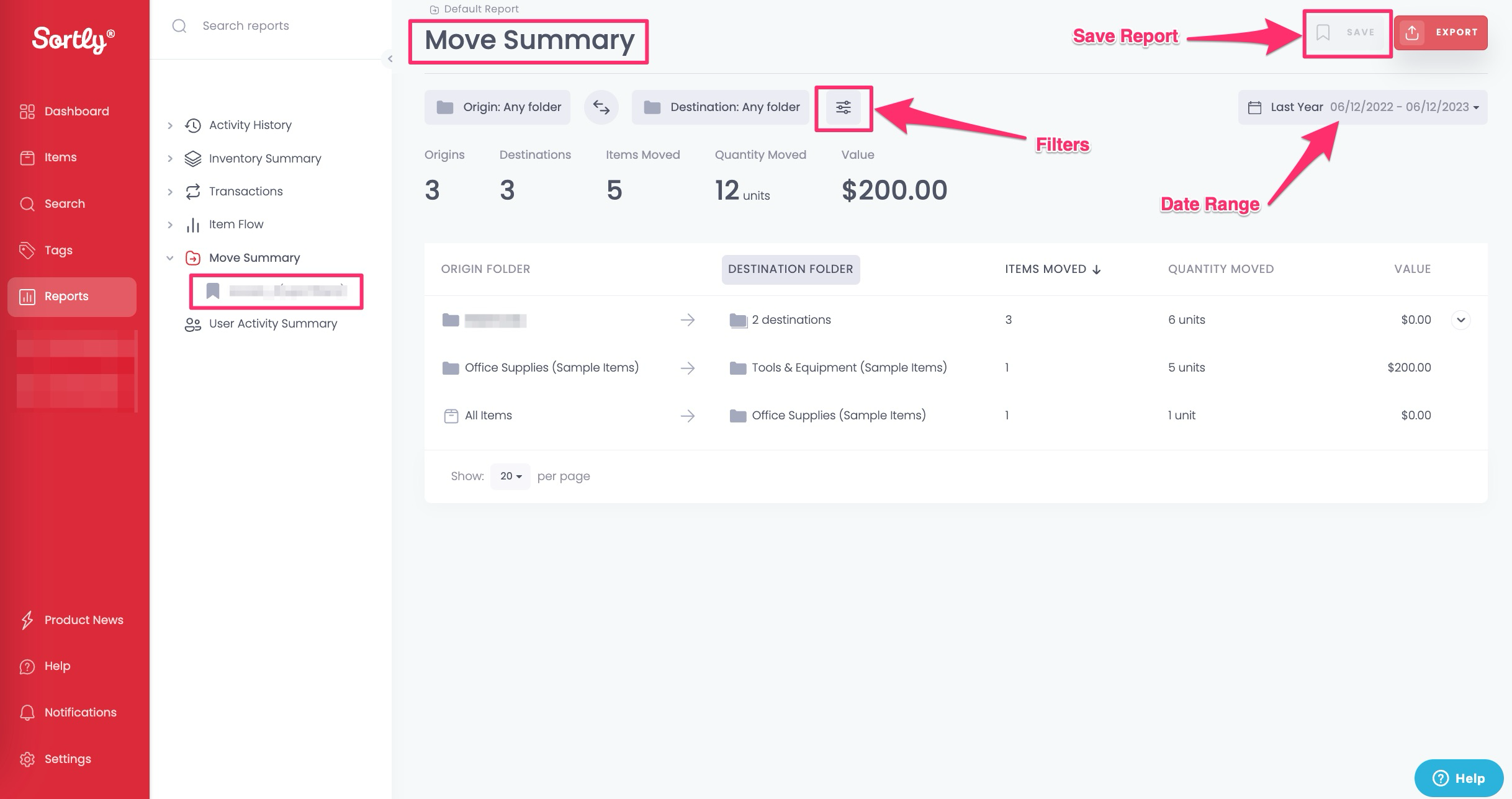Click the Save report bookmark button
This screenshot has width=1512, height=799.
pos(1346,32)
